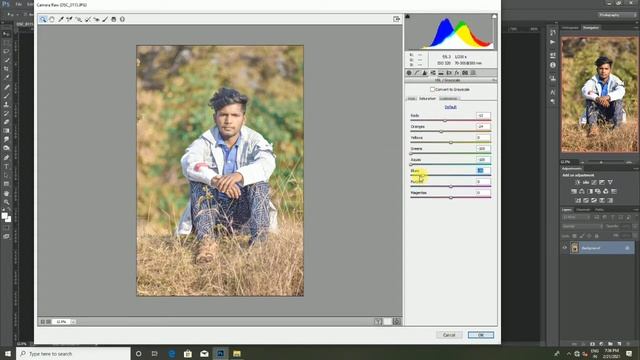Open the Adjustments panel flyout menu
The image size is (640, 360).
[636, 168]
